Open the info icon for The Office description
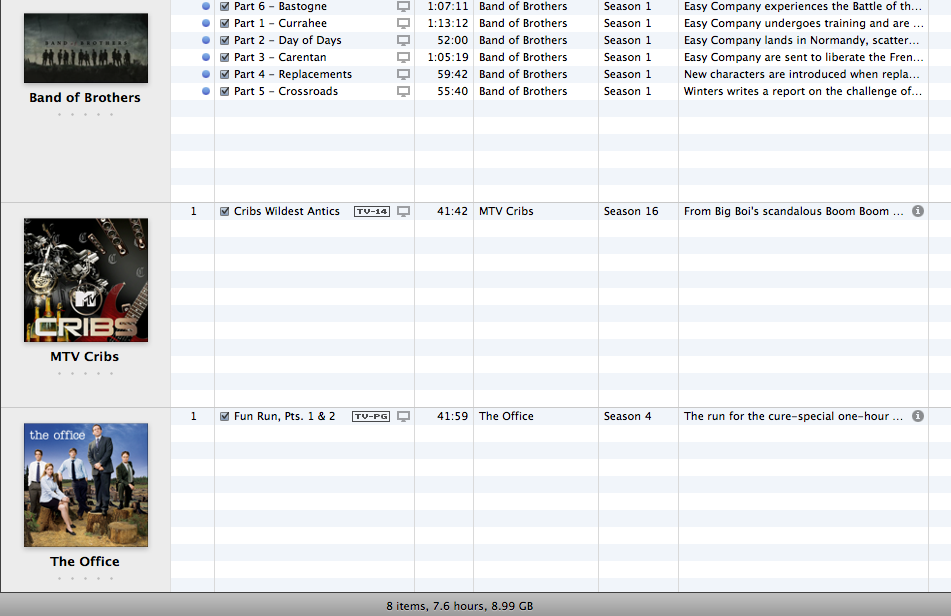Image resolution: width=951 pixels, height=616 pixels. tap(918, 416)
